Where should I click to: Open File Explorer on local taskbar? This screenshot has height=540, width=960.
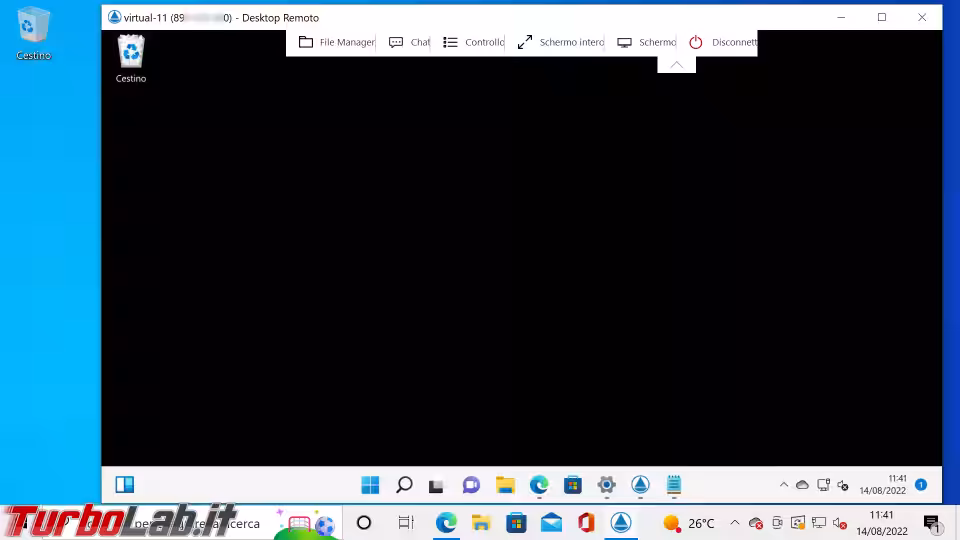click(x=481, y=523)
